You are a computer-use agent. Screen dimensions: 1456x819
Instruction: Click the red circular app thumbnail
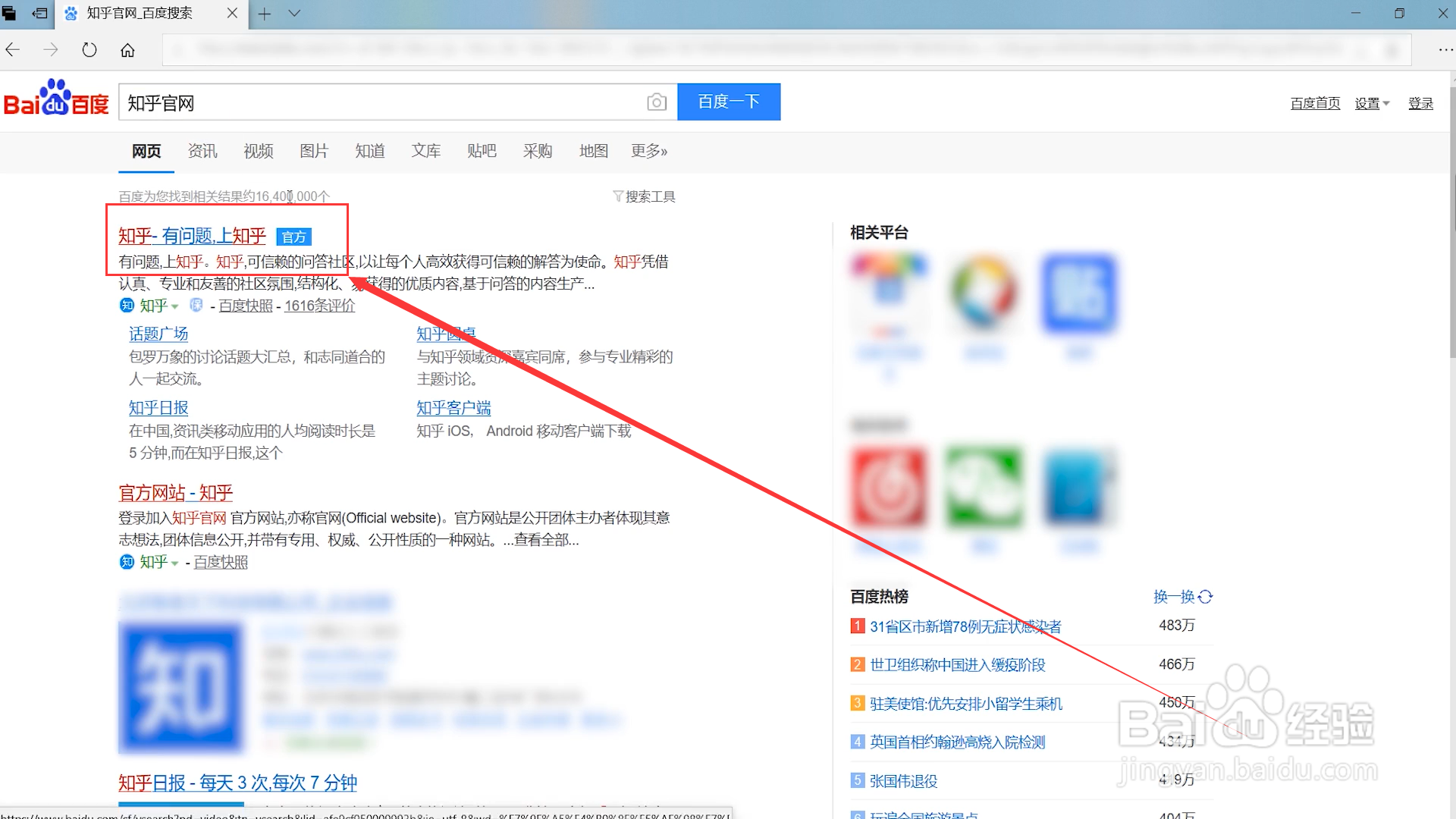889,488
